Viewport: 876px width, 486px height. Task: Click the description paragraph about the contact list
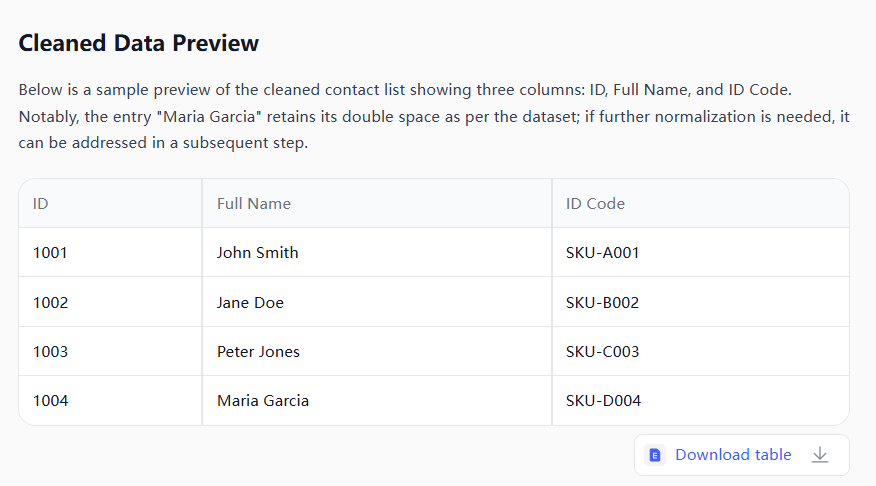(x=434, y=117)
